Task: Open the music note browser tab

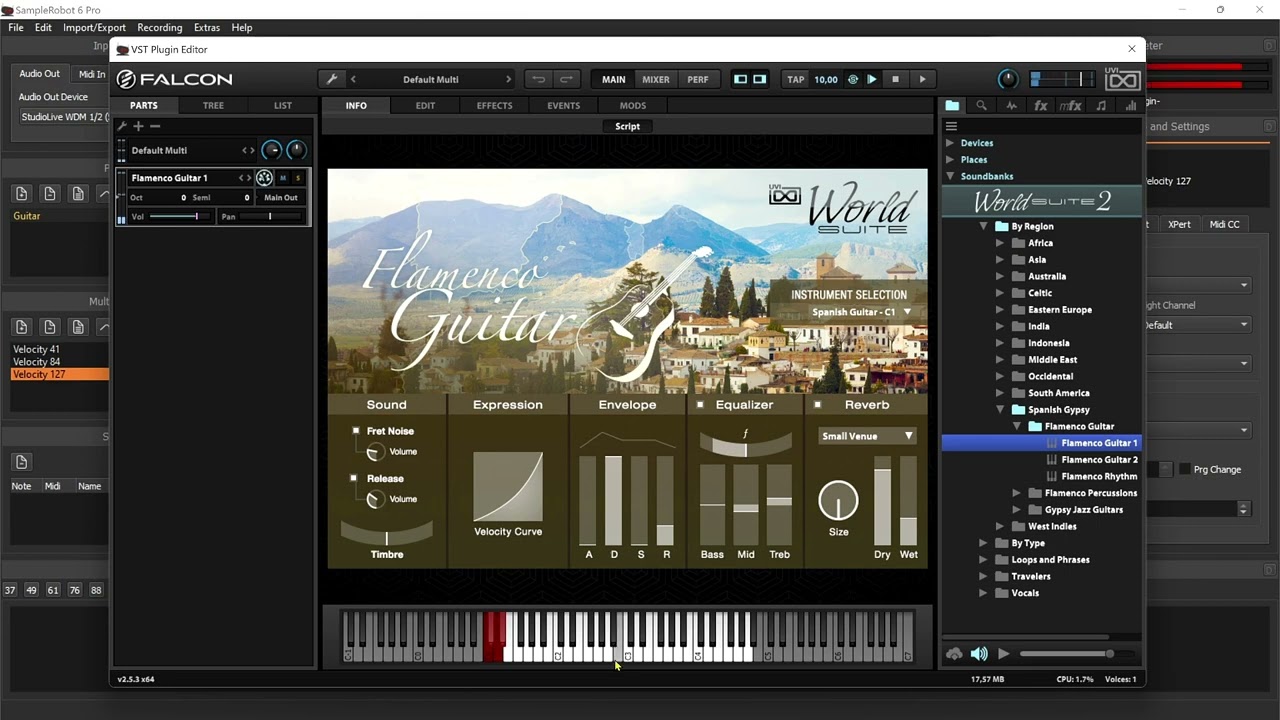Action: 1101,105
